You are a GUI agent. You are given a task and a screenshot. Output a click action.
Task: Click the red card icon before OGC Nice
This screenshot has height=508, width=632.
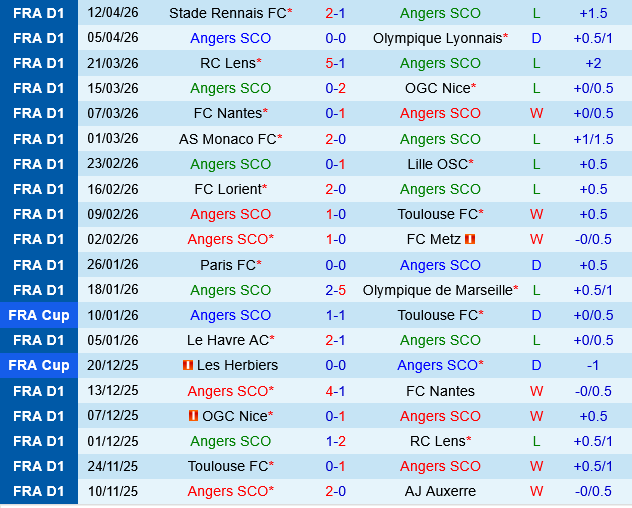click(x=193, y=416)
